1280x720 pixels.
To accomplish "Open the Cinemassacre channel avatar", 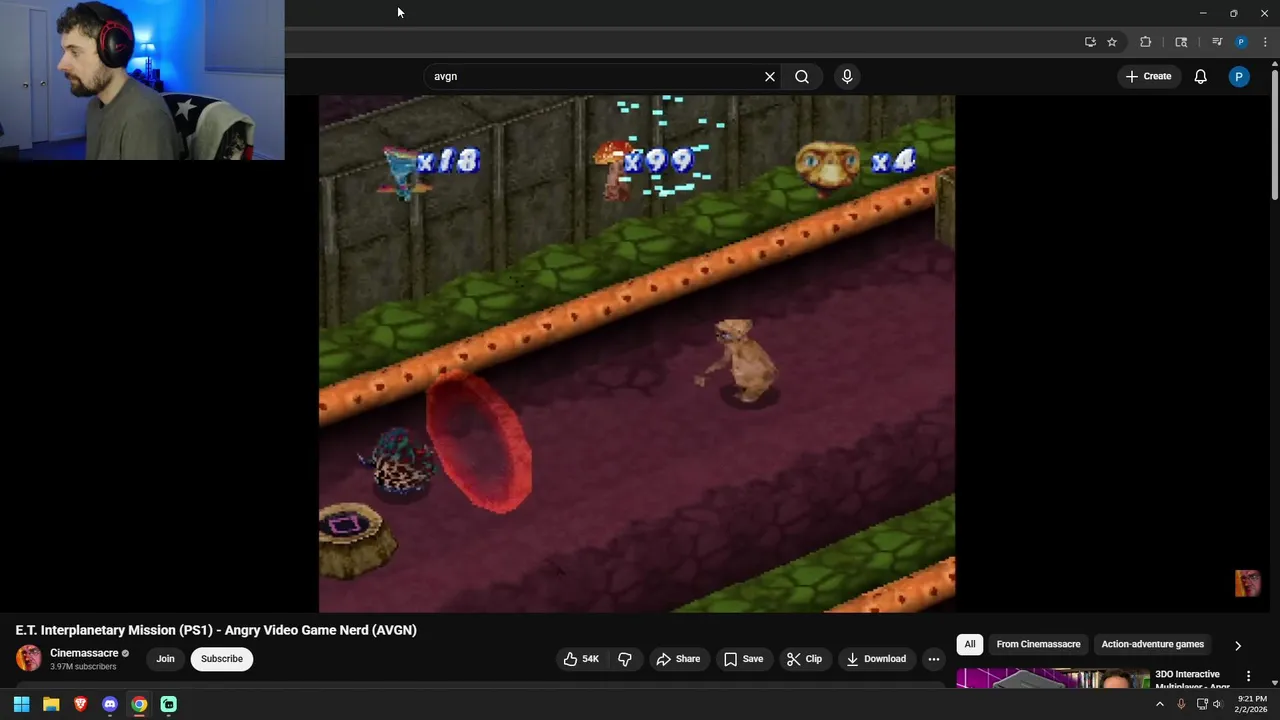I will point(29,658).
